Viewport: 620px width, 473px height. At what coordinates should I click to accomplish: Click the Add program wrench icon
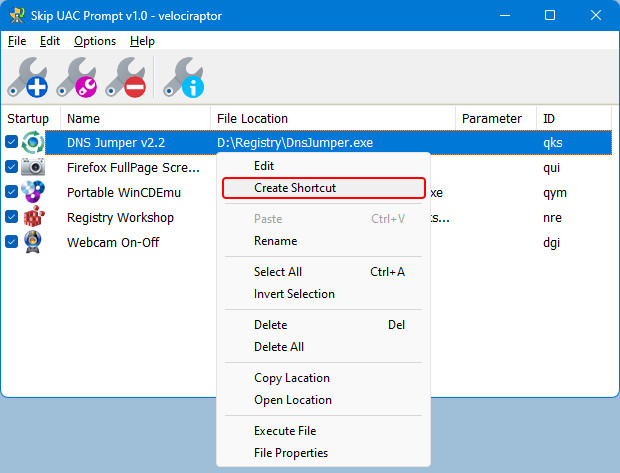pyautogui.click(x=28, y=77)
